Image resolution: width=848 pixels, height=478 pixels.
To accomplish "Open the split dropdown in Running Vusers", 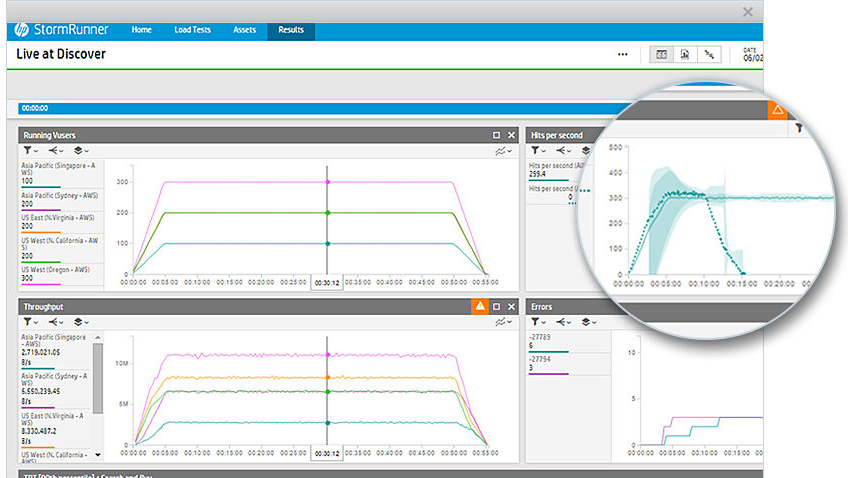I will 56,150.
